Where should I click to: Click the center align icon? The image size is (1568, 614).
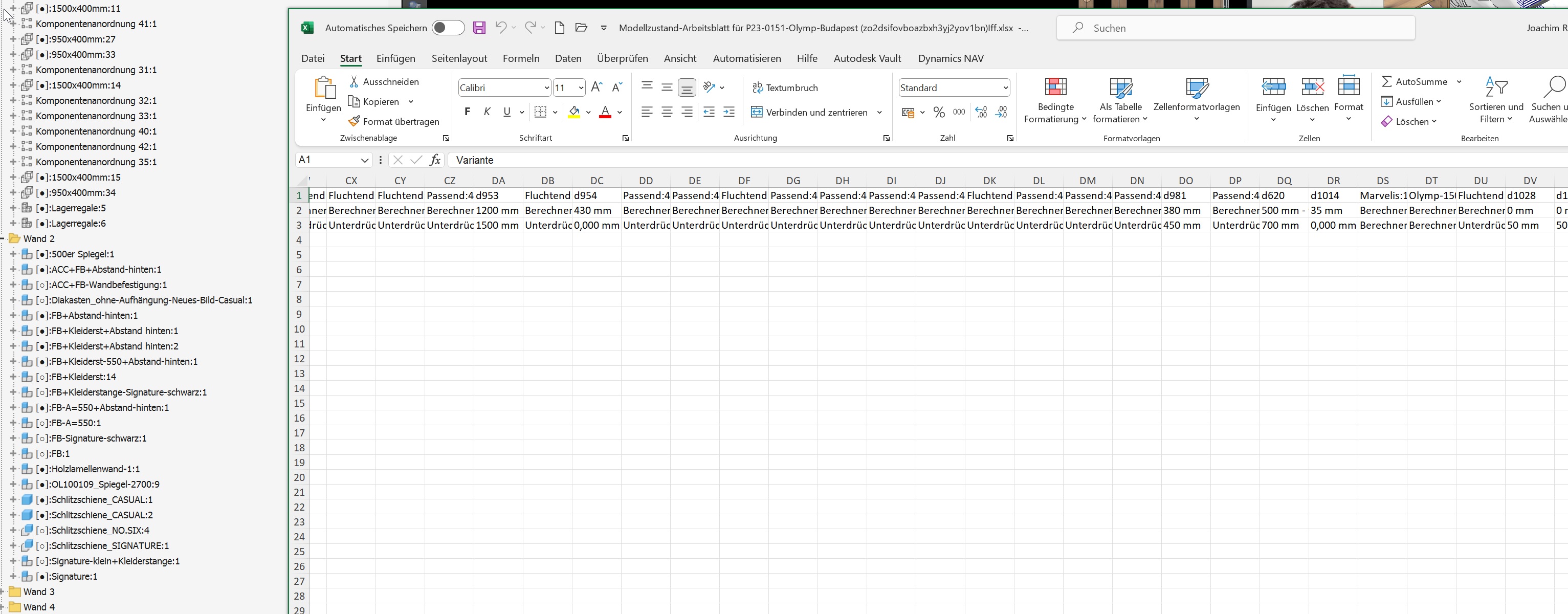[x=667, y=112]
